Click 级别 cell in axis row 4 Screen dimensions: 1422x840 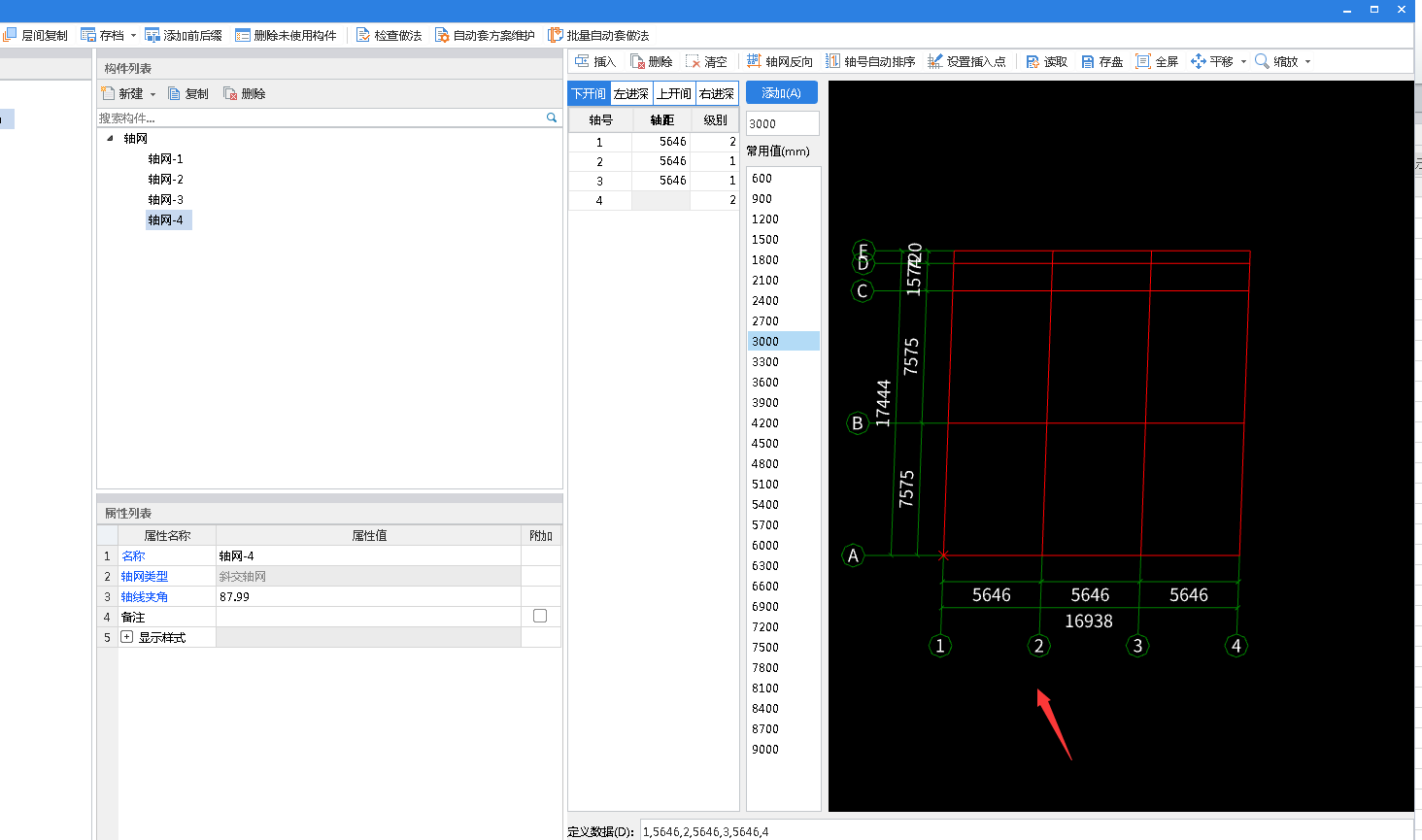pyautogui.click(x=715, y=200)
